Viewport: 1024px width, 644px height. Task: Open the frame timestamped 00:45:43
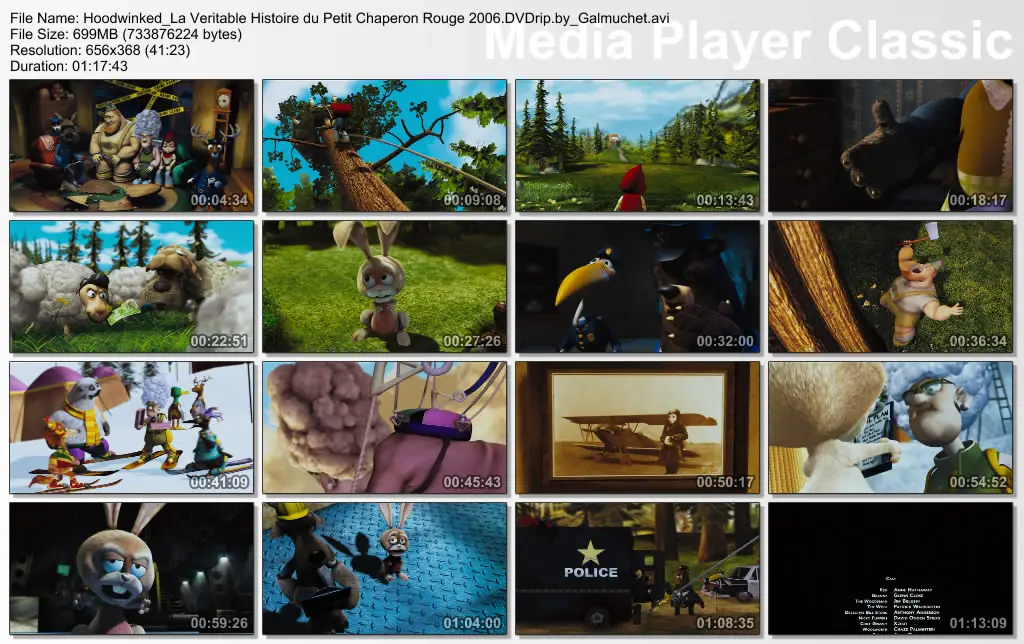coord(385,428)
